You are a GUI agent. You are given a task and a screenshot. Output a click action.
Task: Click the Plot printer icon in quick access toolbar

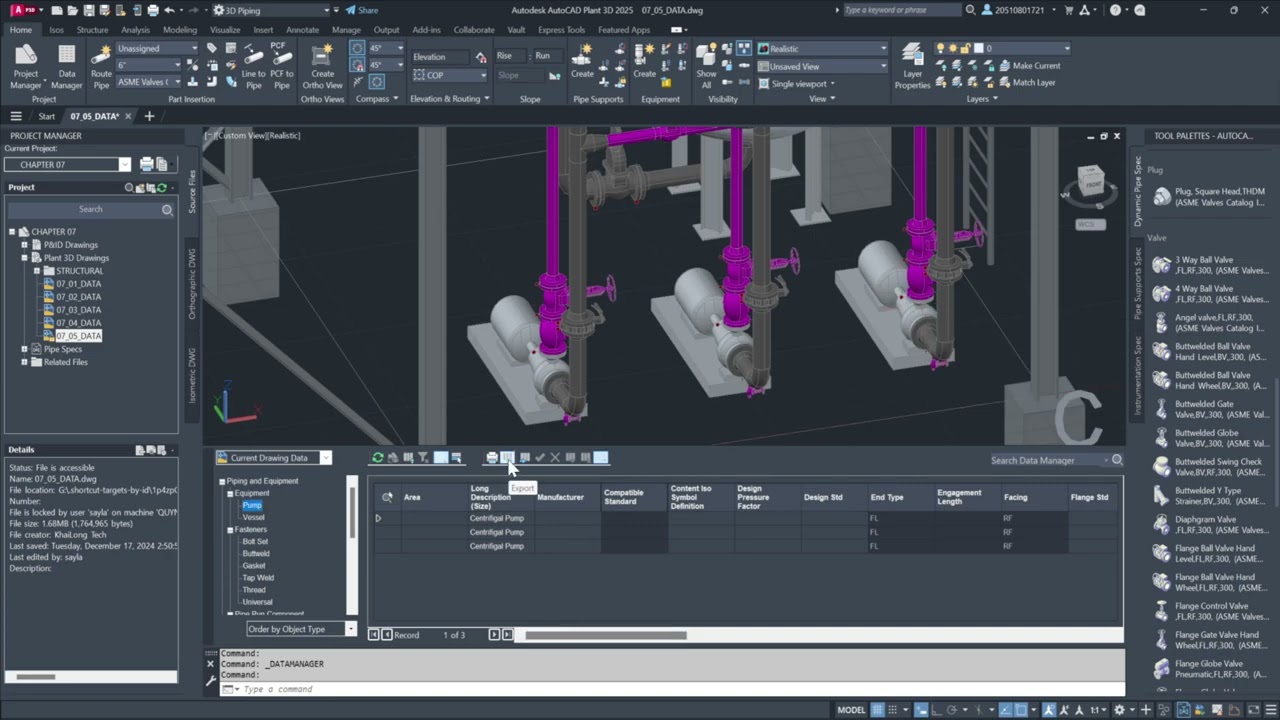[153, 10]
